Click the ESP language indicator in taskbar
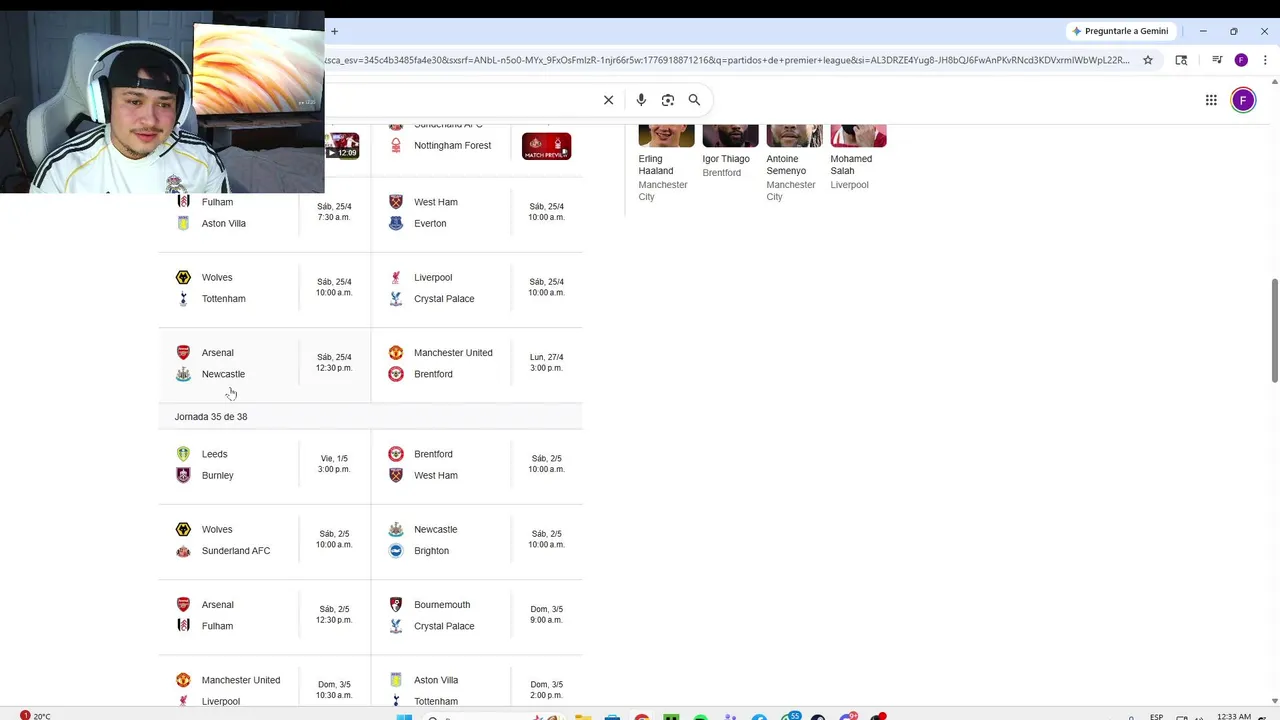This screenshot has width=1280, height=720. coord(1156,716)
